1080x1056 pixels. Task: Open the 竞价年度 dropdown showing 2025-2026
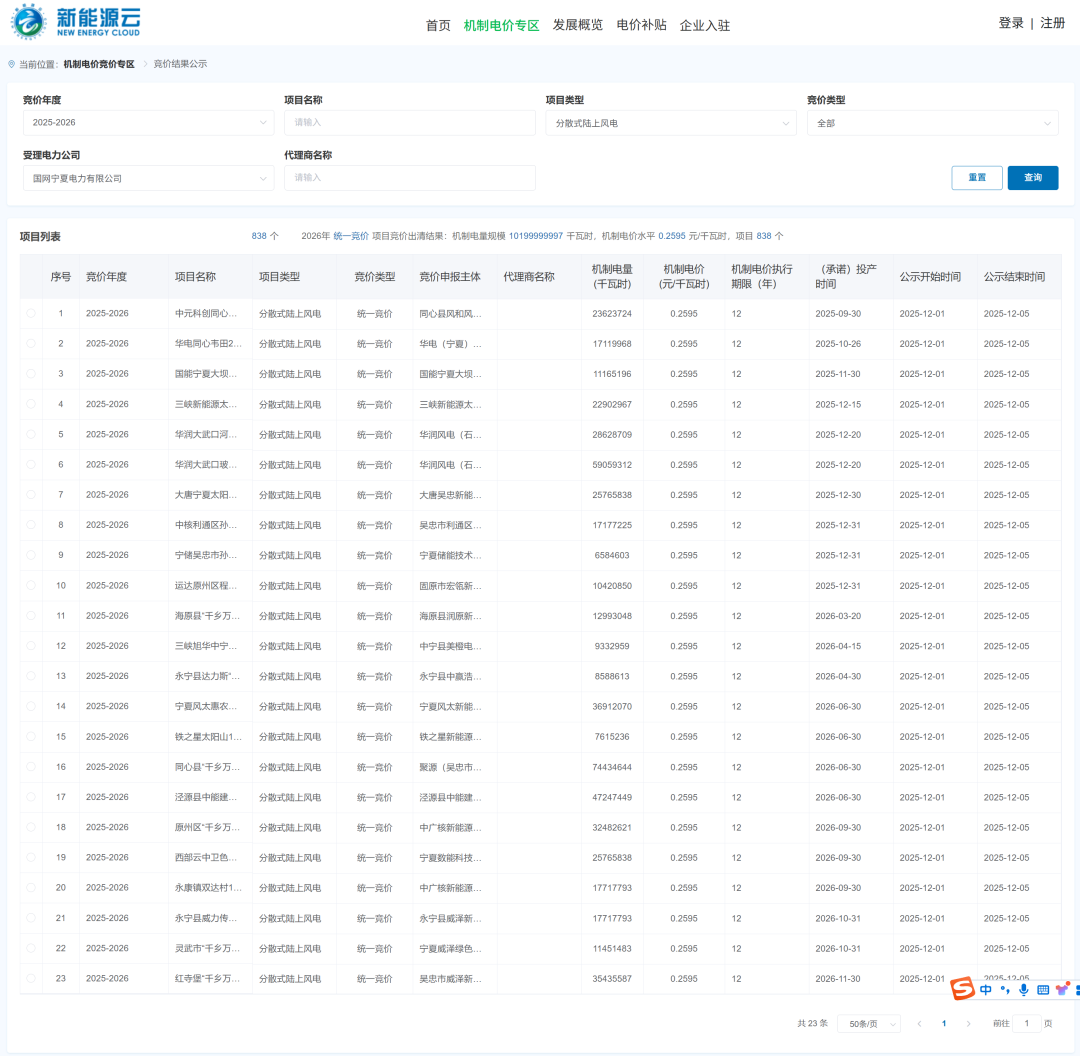coord(148,123)
